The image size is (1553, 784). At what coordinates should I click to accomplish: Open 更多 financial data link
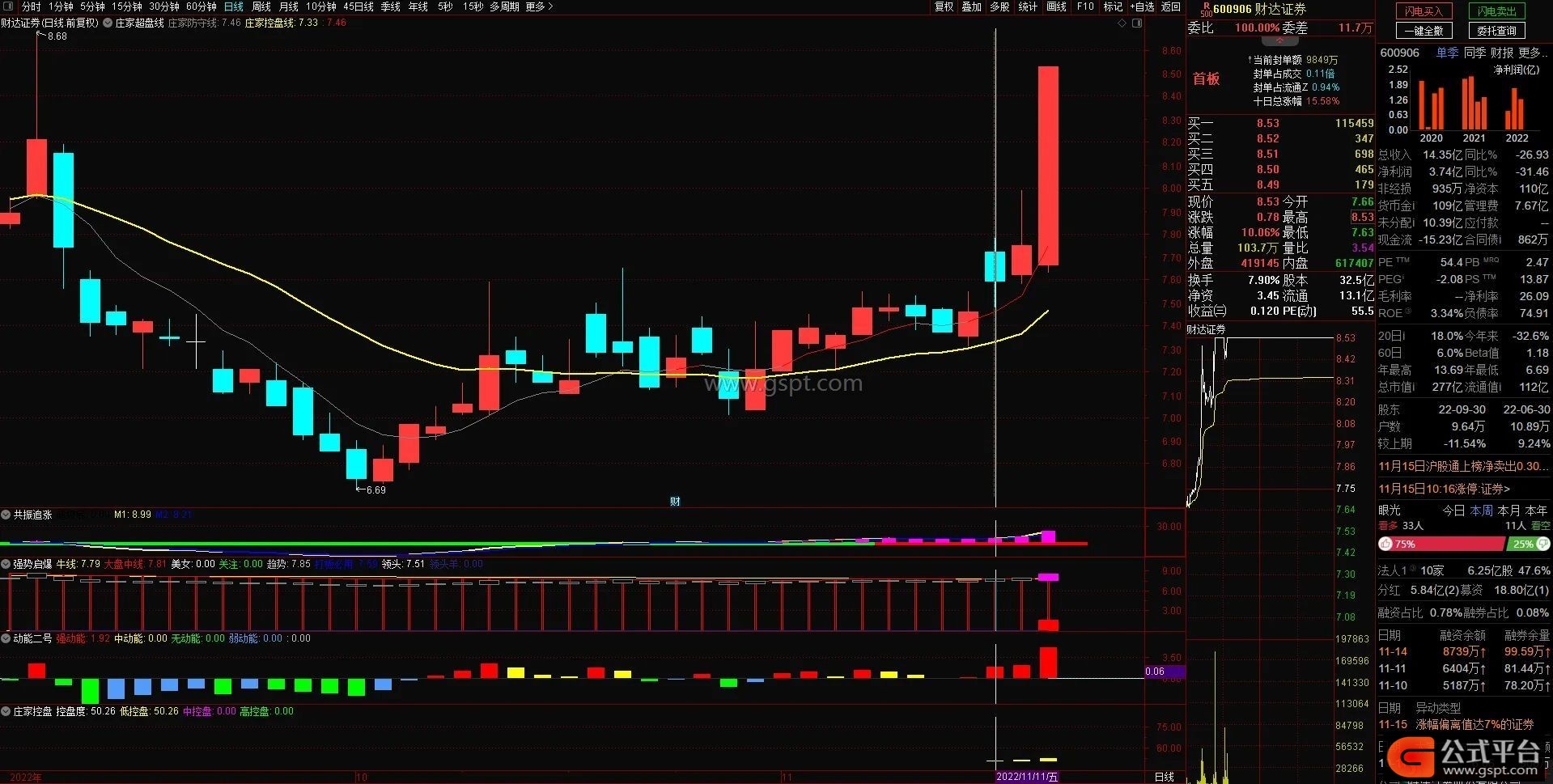point(1533,53)
